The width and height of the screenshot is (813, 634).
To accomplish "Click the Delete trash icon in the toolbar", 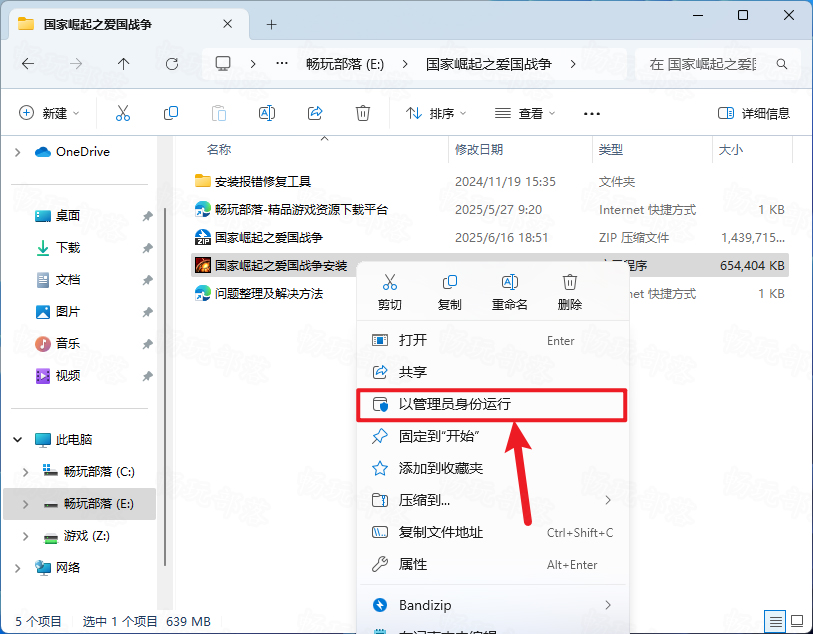I will (362, 113).
